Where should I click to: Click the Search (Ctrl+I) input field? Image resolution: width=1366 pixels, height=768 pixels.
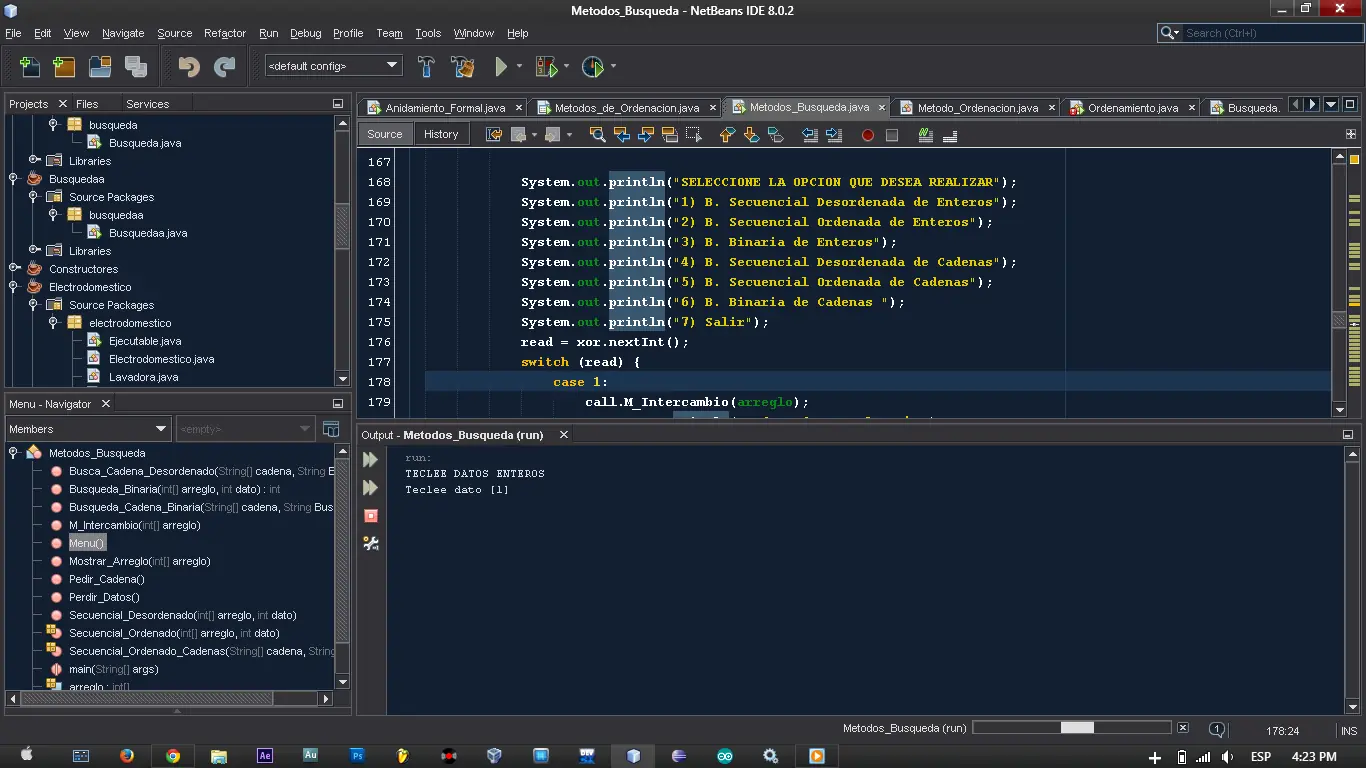click(1272, 33)
